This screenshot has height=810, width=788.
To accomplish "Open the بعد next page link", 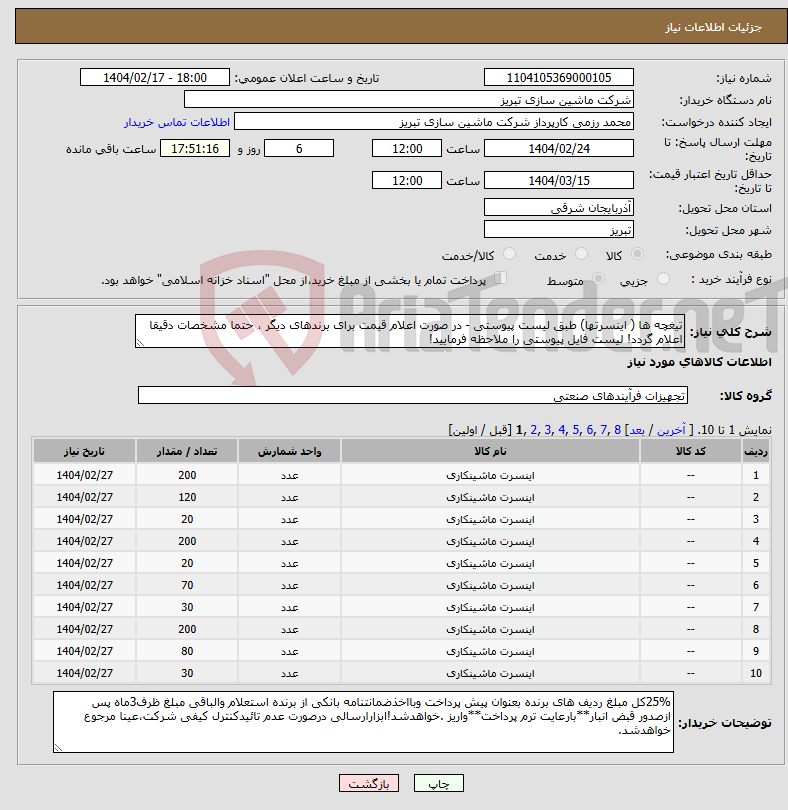I will [x=637, y=430].
